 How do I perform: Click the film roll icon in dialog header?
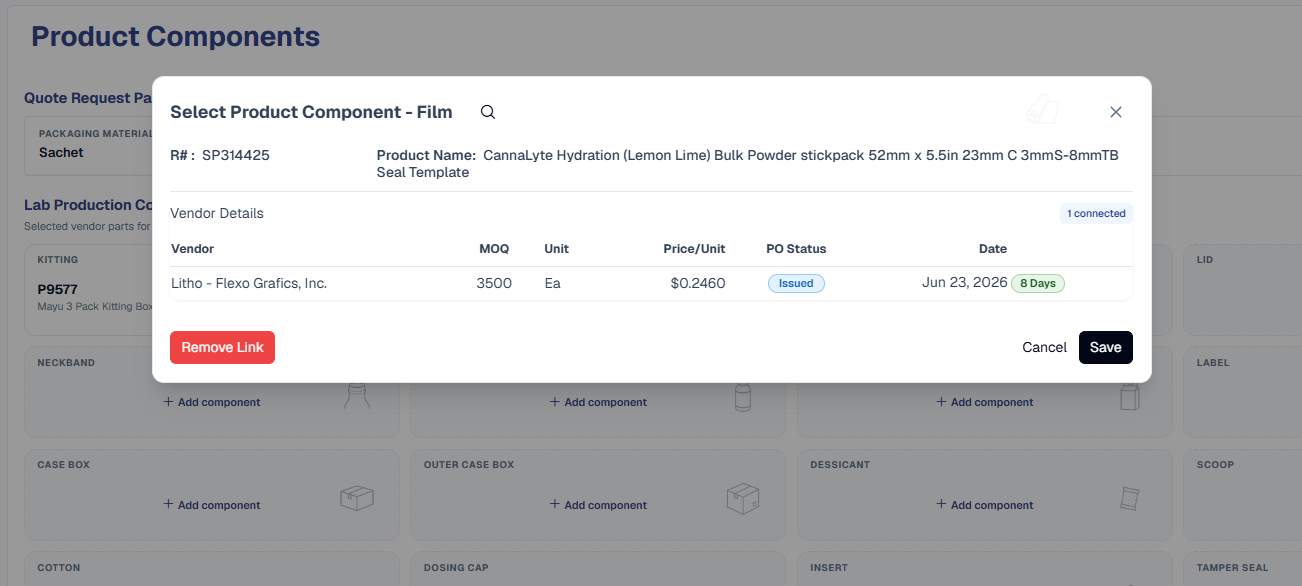[x=1043, y=109]
